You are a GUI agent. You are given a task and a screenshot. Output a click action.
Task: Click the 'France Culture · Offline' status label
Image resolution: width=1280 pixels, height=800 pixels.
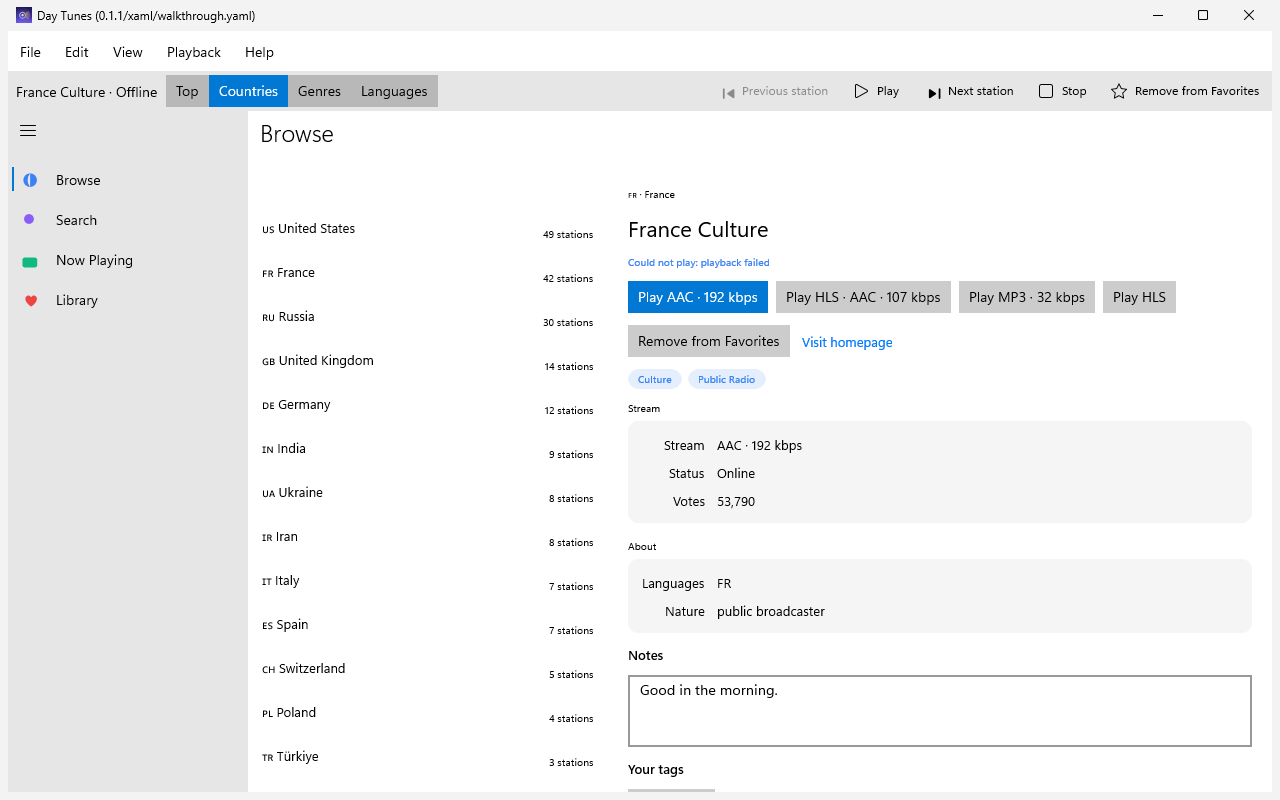pyautogui.click(x=87, y=92)
